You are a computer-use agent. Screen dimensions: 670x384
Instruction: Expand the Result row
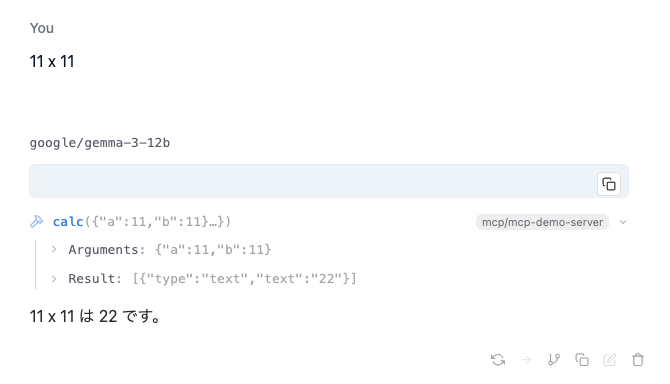tap(54, 279)
